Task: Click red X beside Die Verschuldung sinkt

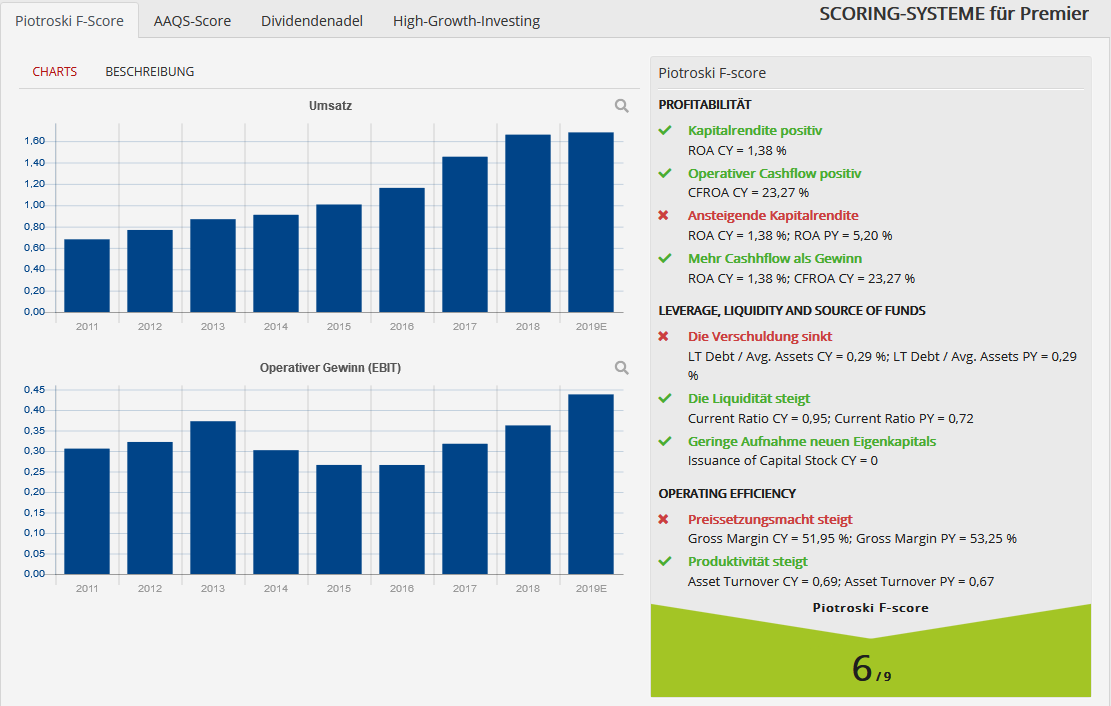Action: [663, 336]
